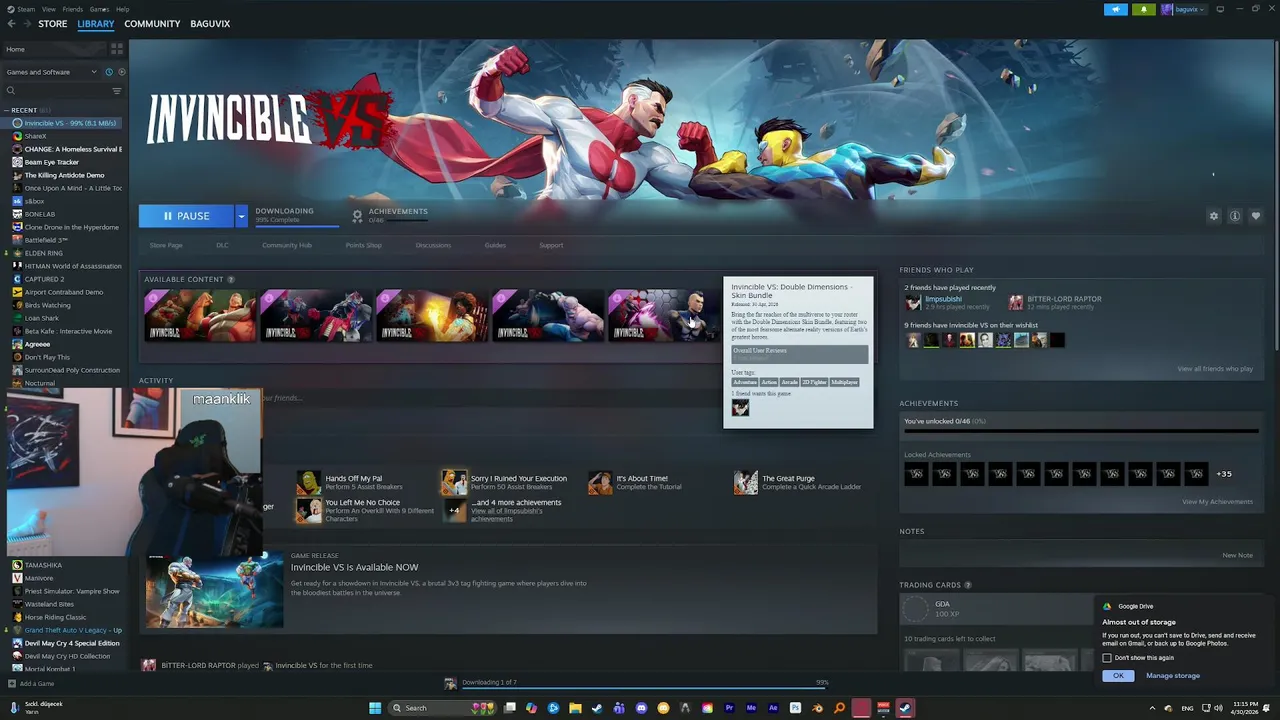Image resolution: width=1280 pixels, height=720 pixels.
Task: Open the Achievements 0/46 header tab
Action: (390, 215)
